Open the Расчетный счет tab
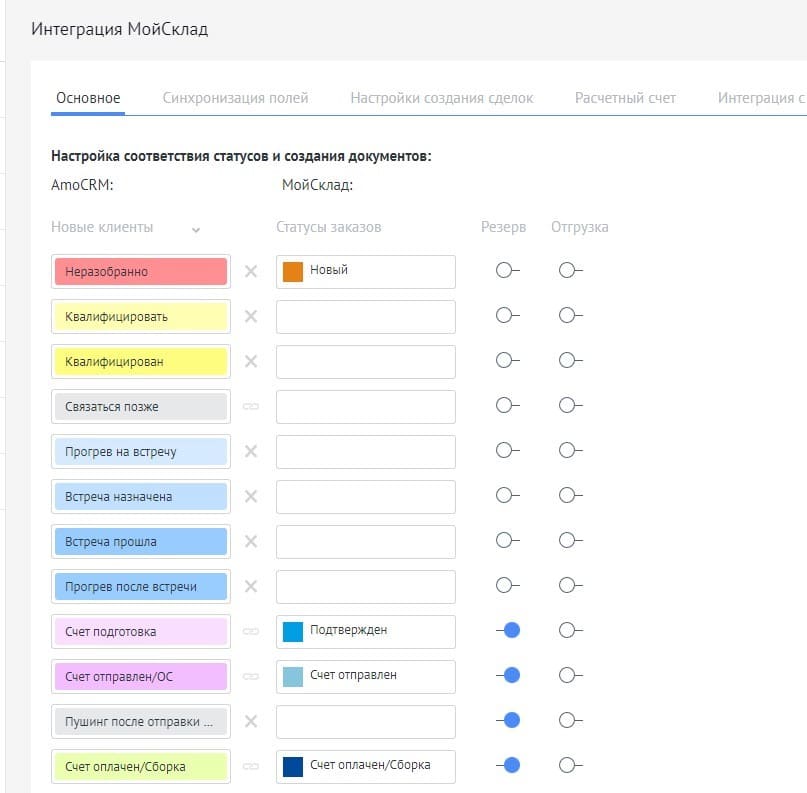The height and width of the screenshot is (793, 807). (625, 98)
